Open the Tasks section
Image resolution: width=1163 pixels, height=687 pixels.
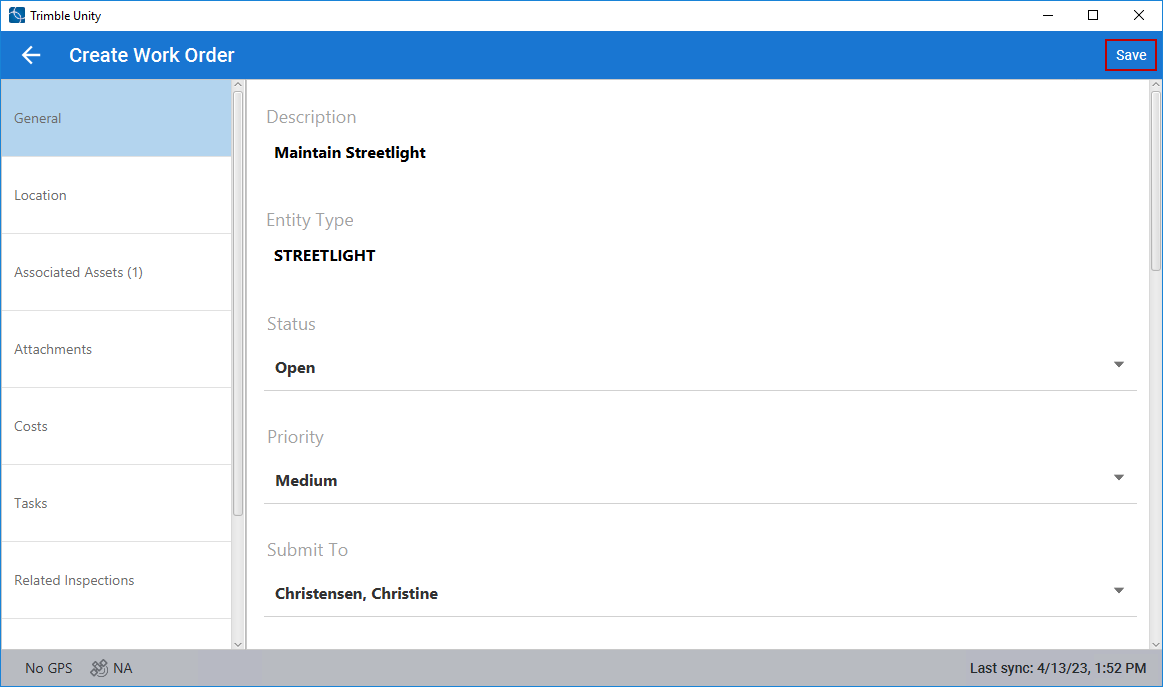[x=116, y=503]
